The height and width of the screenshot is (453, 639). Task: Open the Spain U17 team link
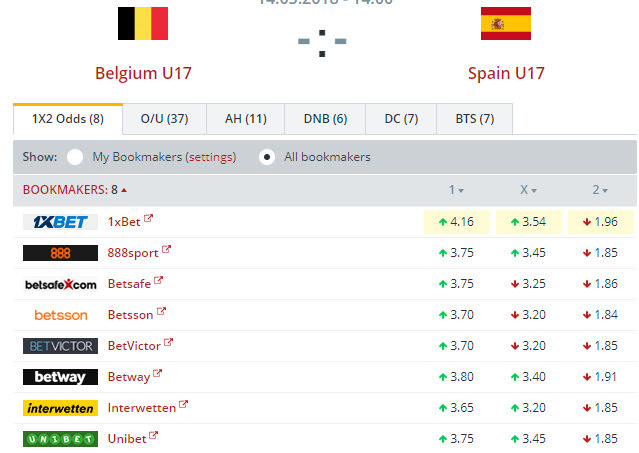[506, 73]
